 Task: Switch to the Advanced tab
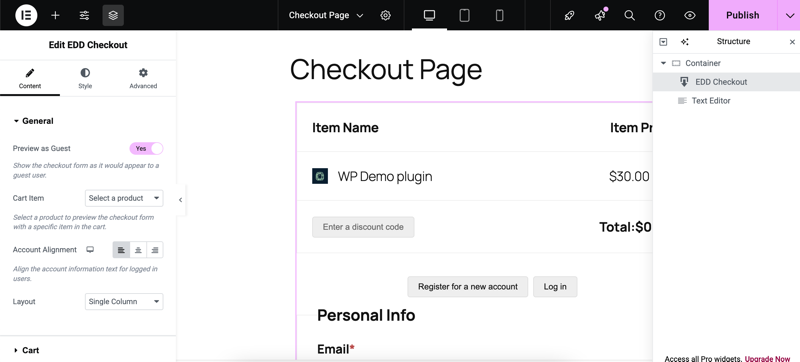point(143,79)
